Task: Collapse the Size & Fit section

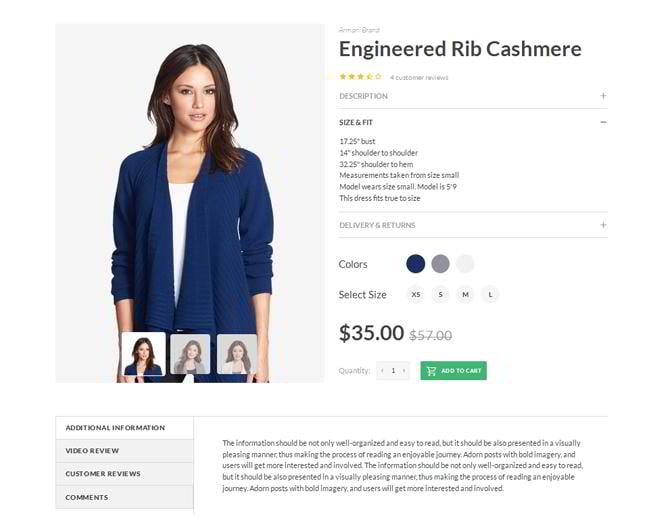Action: pyautogui.click(x=603, y=122)
